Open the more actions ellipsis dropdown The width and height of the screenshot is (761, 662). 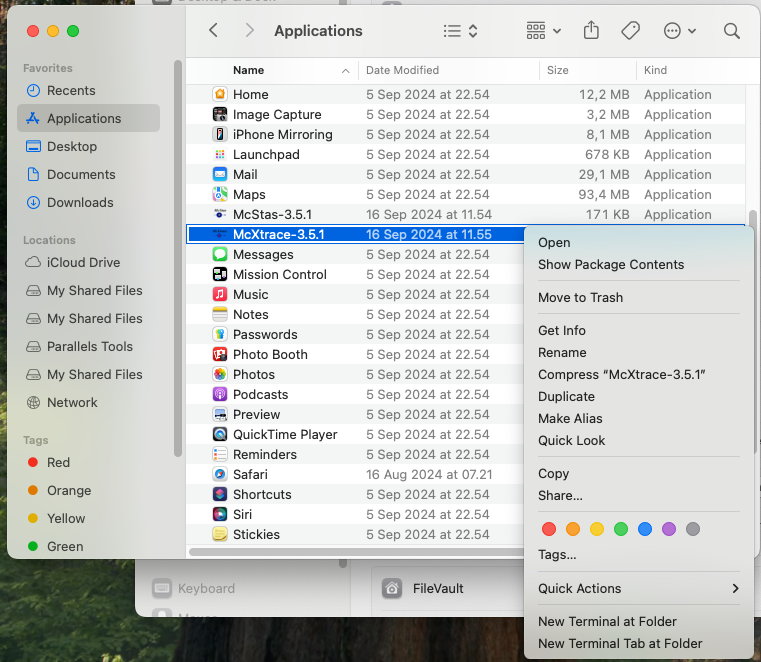pyautogui.click(x=679, y=31)
